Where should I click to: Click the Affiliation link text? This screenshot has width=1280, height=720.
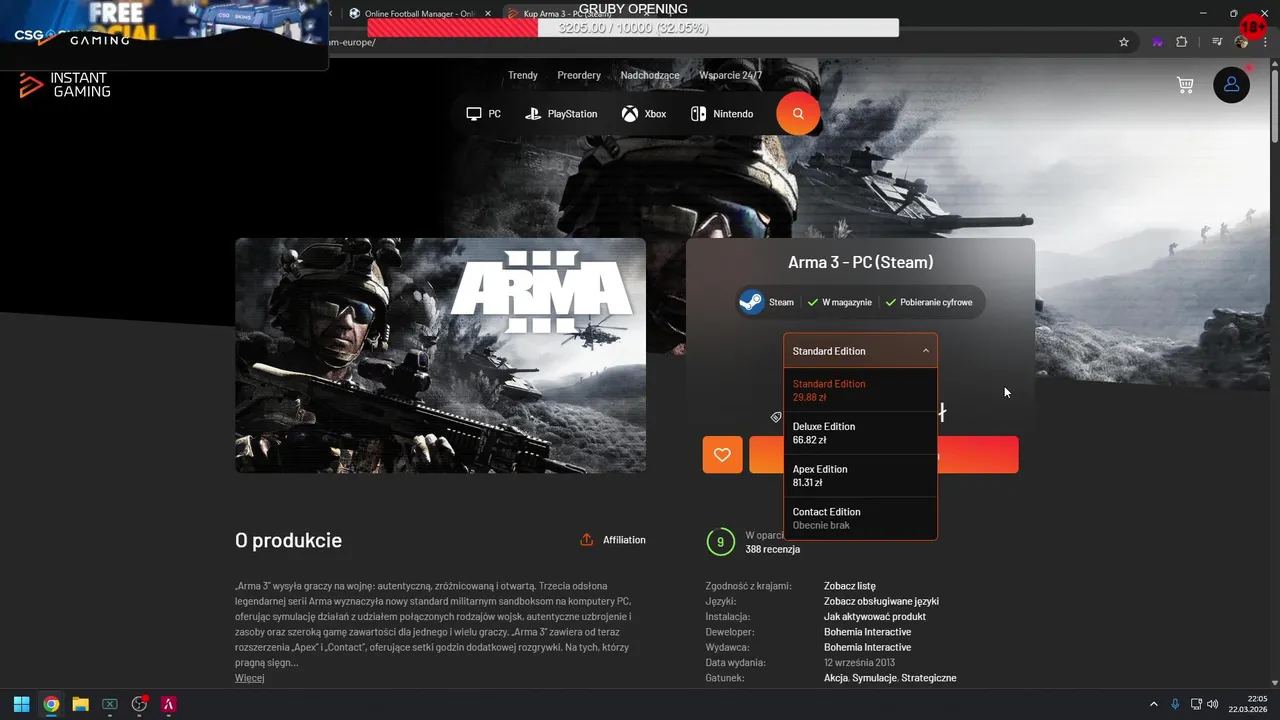624,540
